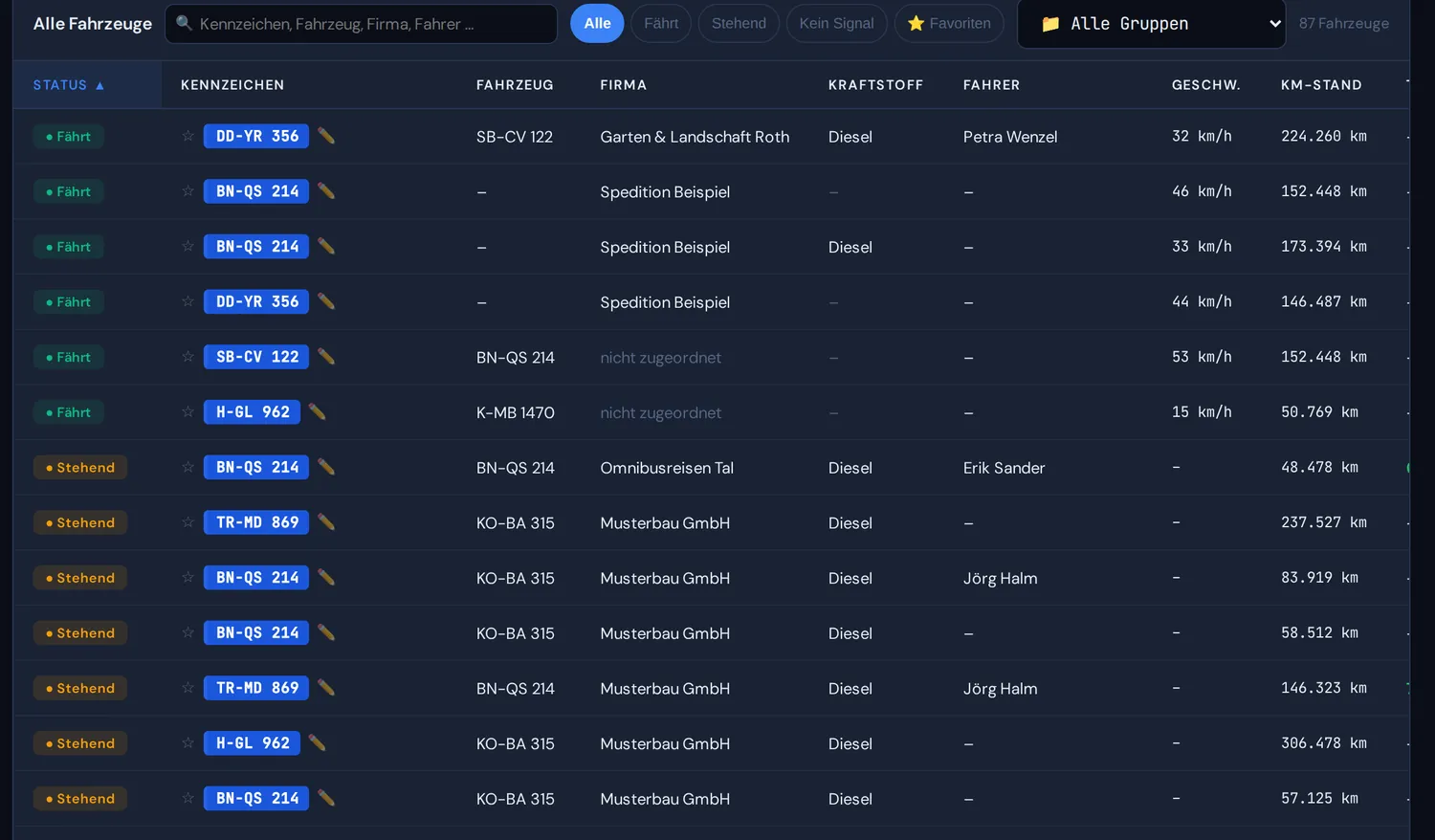Image resolution: width=1435 pixels, height=840 pixels.
Task: Select the Omnibusreisen Tal company cell
Action: 667,468
